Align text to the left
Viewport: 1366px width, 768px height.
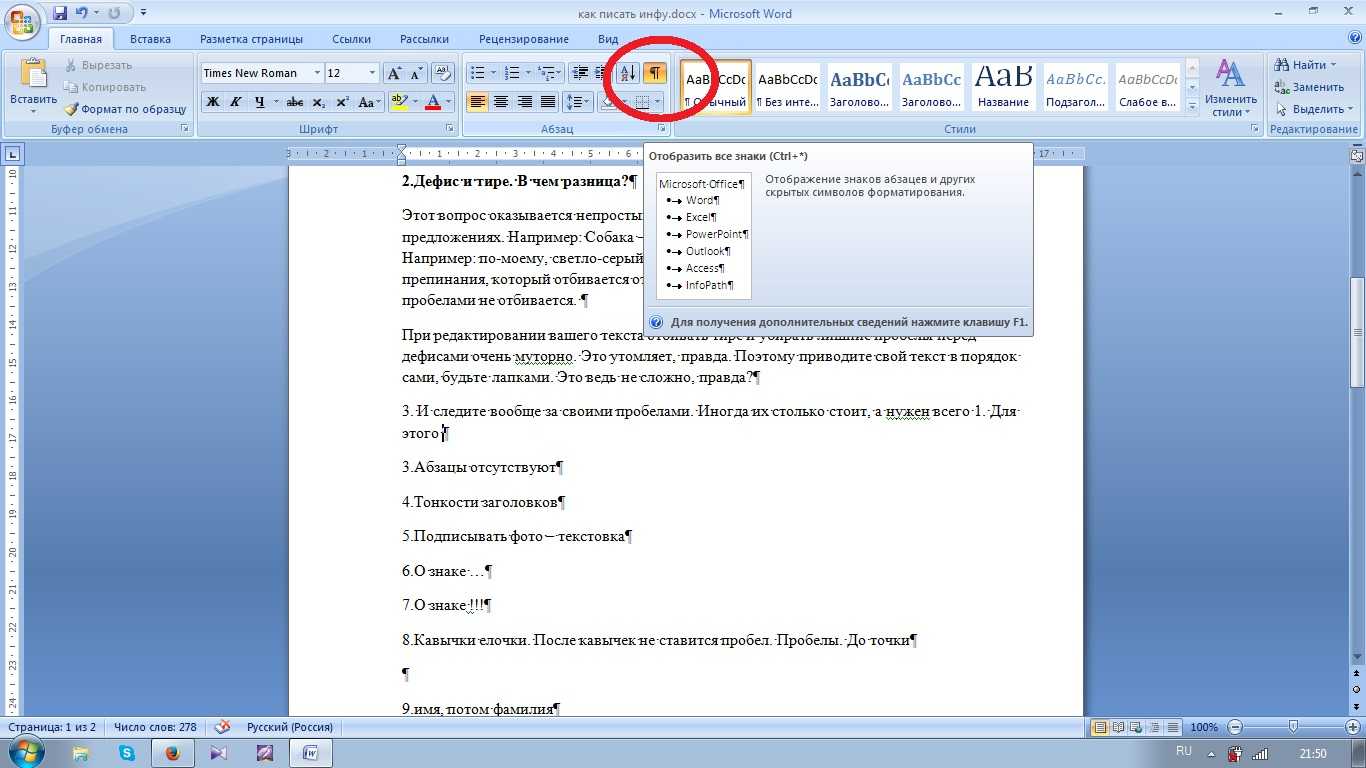pos(478,102)
